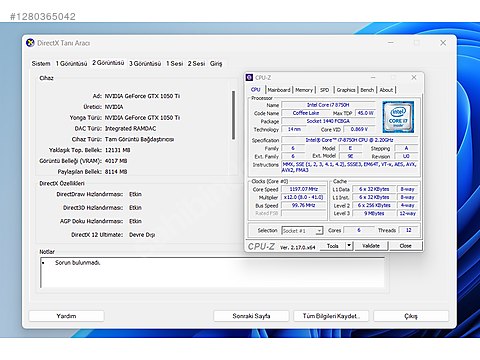Click the Cihaz panel scrollbar
This screenshot has width=480, height=360.
(x=233, y=115)
